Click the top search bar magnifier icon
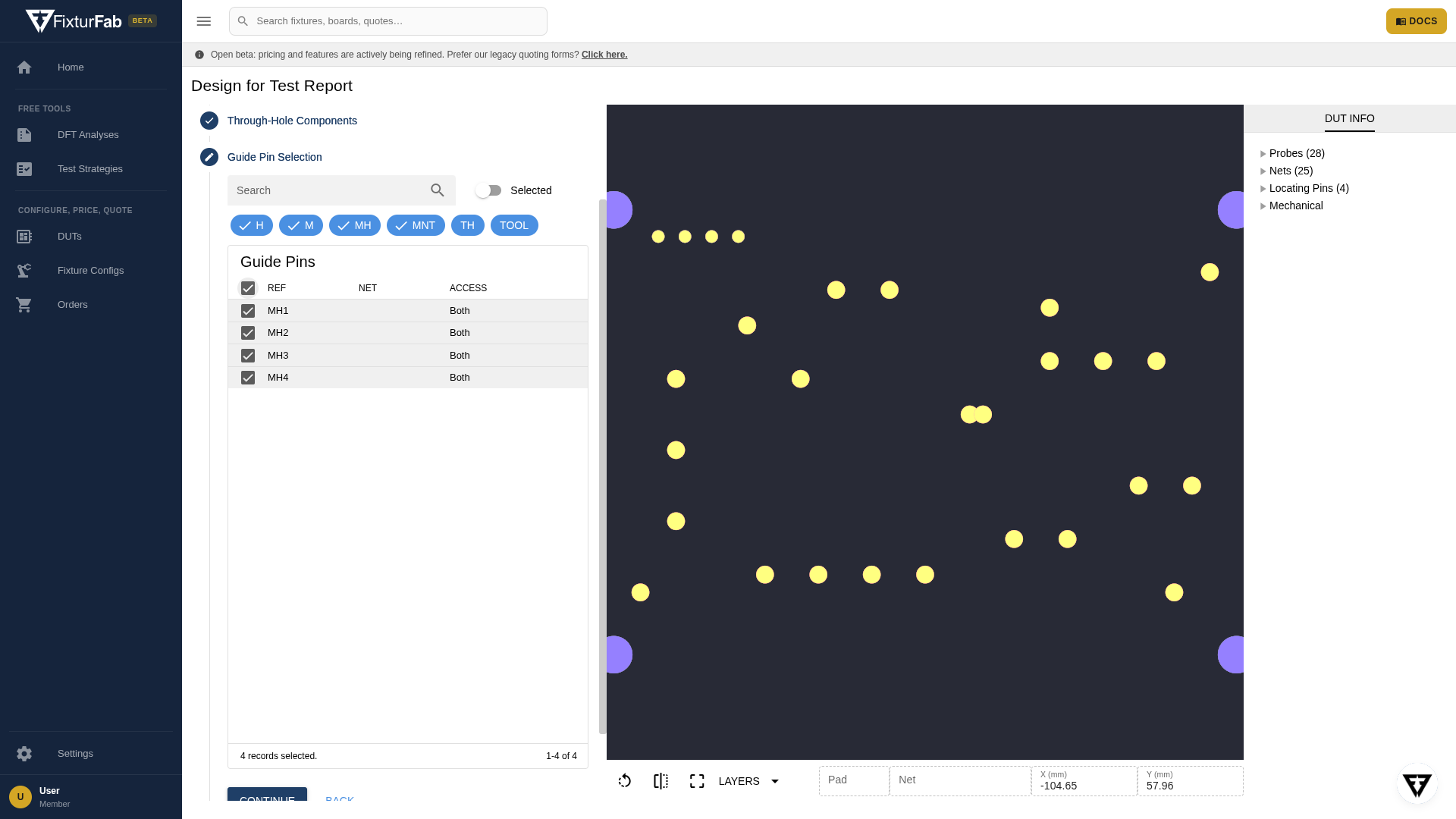 (243, 21)
